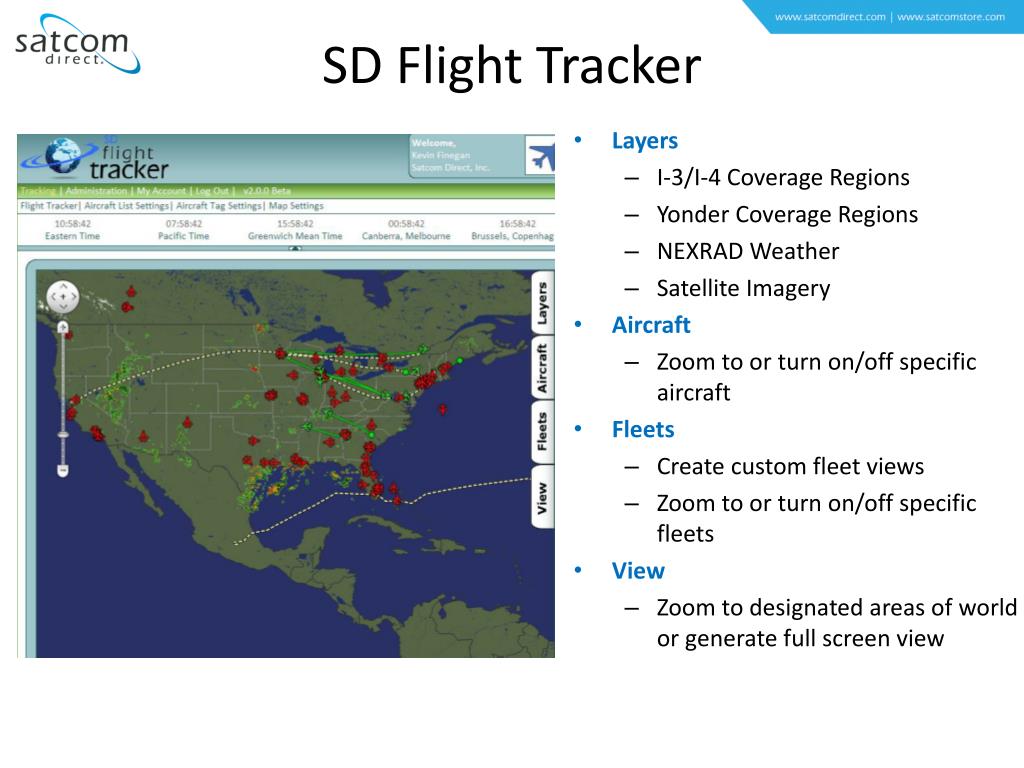The image size is (1024, 768).
Task: Click the airplane icon in tracker header
Action: click(540, 155)
